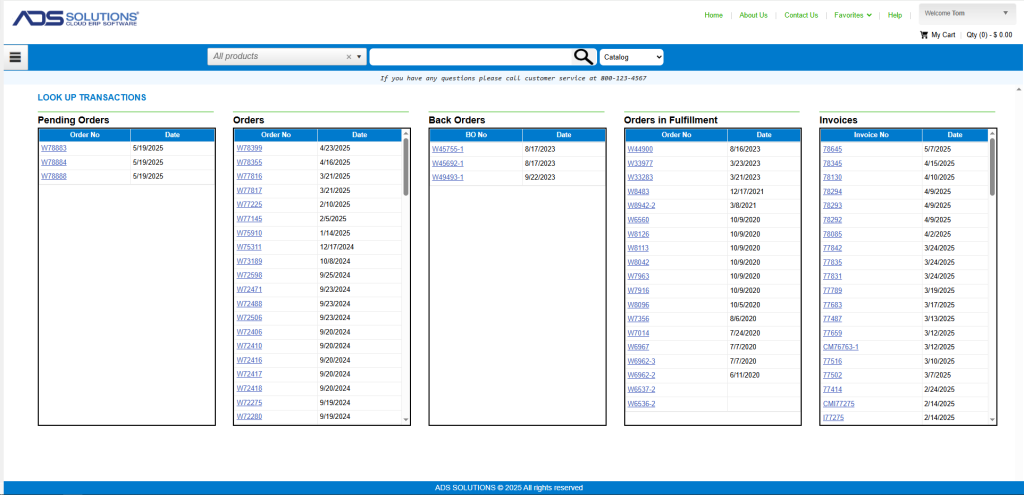
Task: Open pending order W78883
Action: point(54,148)
